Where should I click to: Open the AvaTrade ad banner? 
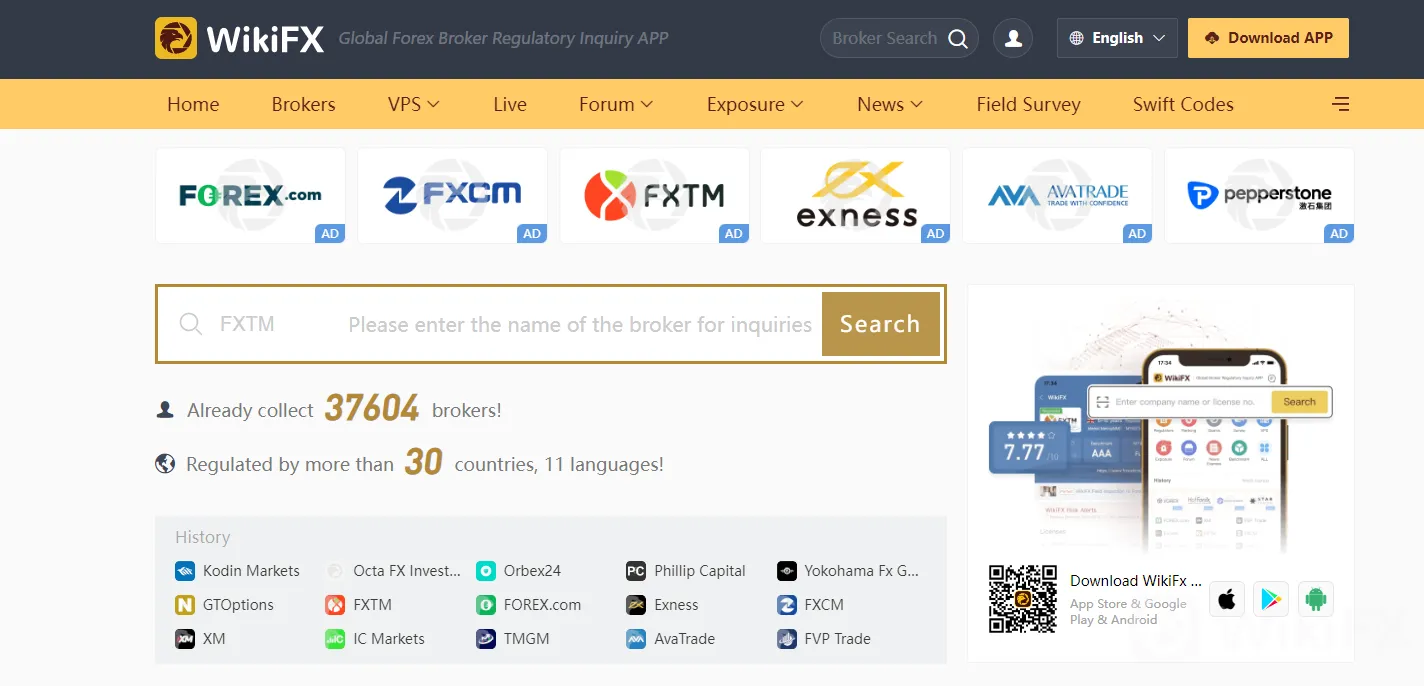pyautogui.click(x=1057, y=195)
